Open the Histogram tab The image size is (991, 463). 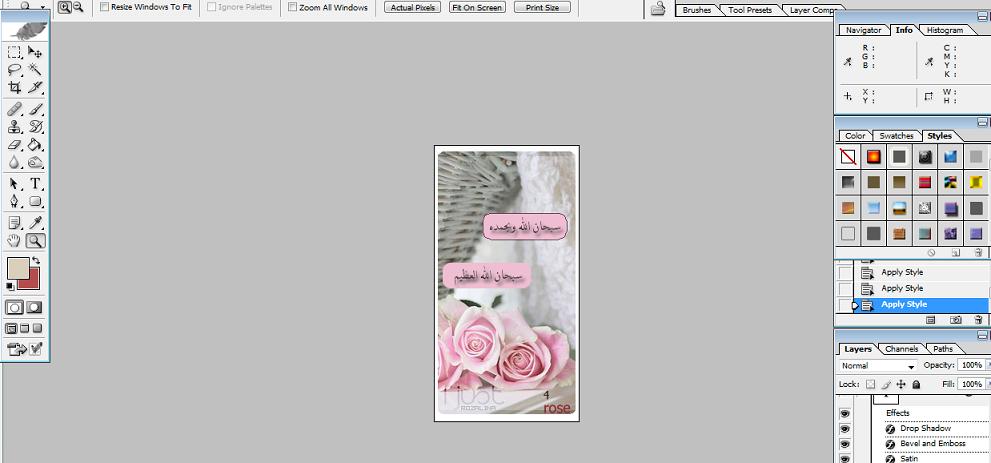[x=944, y=30]
